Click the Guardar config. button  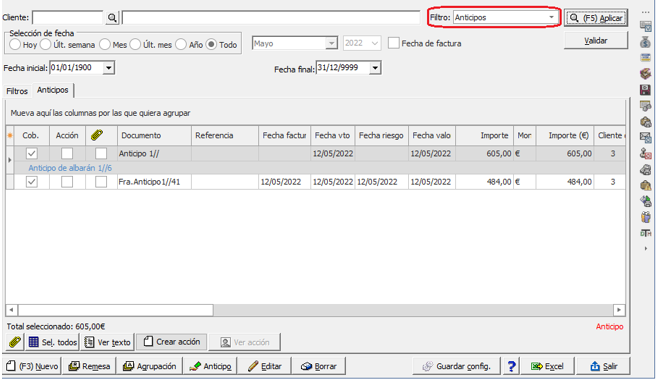457,366
